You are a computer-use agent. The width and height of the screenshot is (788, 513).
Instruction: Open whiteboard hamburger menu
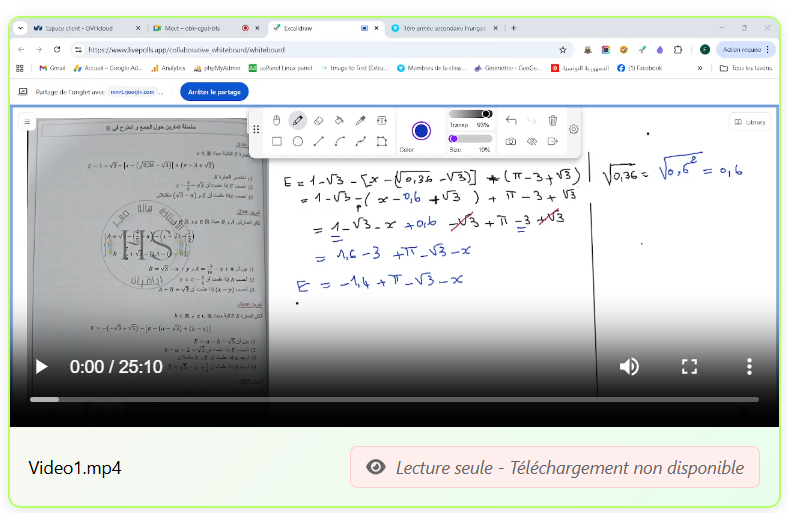click(28, 122)
